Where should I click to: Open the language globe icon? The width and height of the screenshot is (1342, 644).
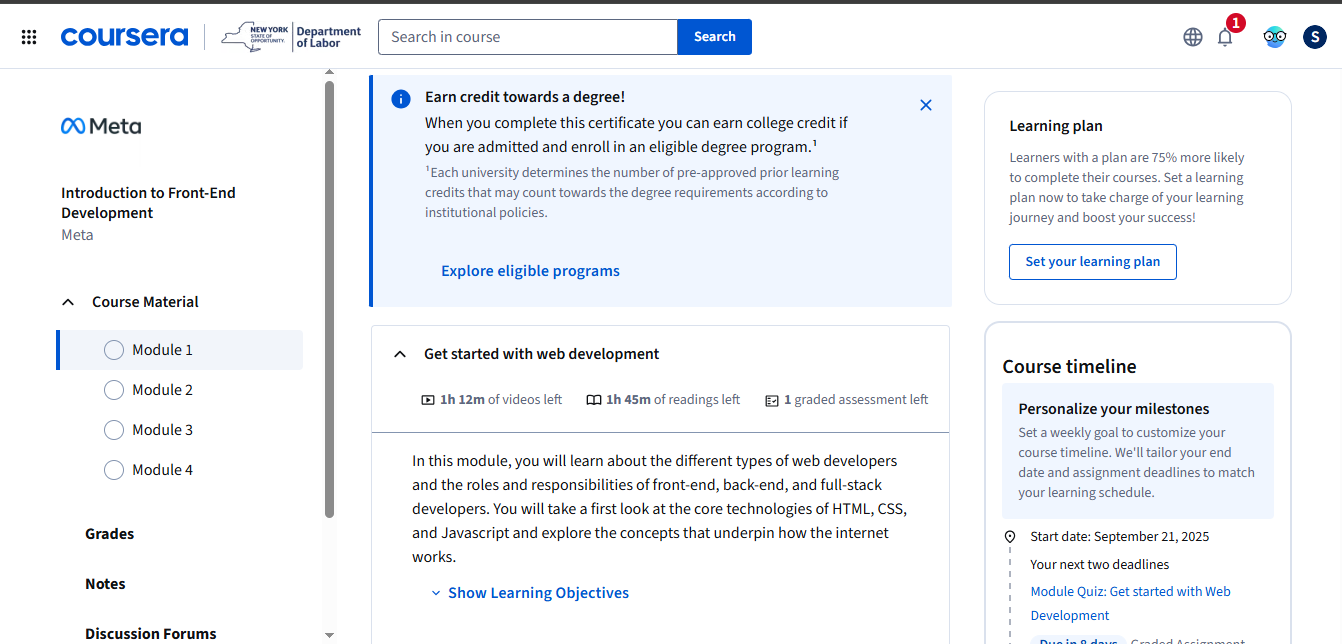click(1192, 37)
